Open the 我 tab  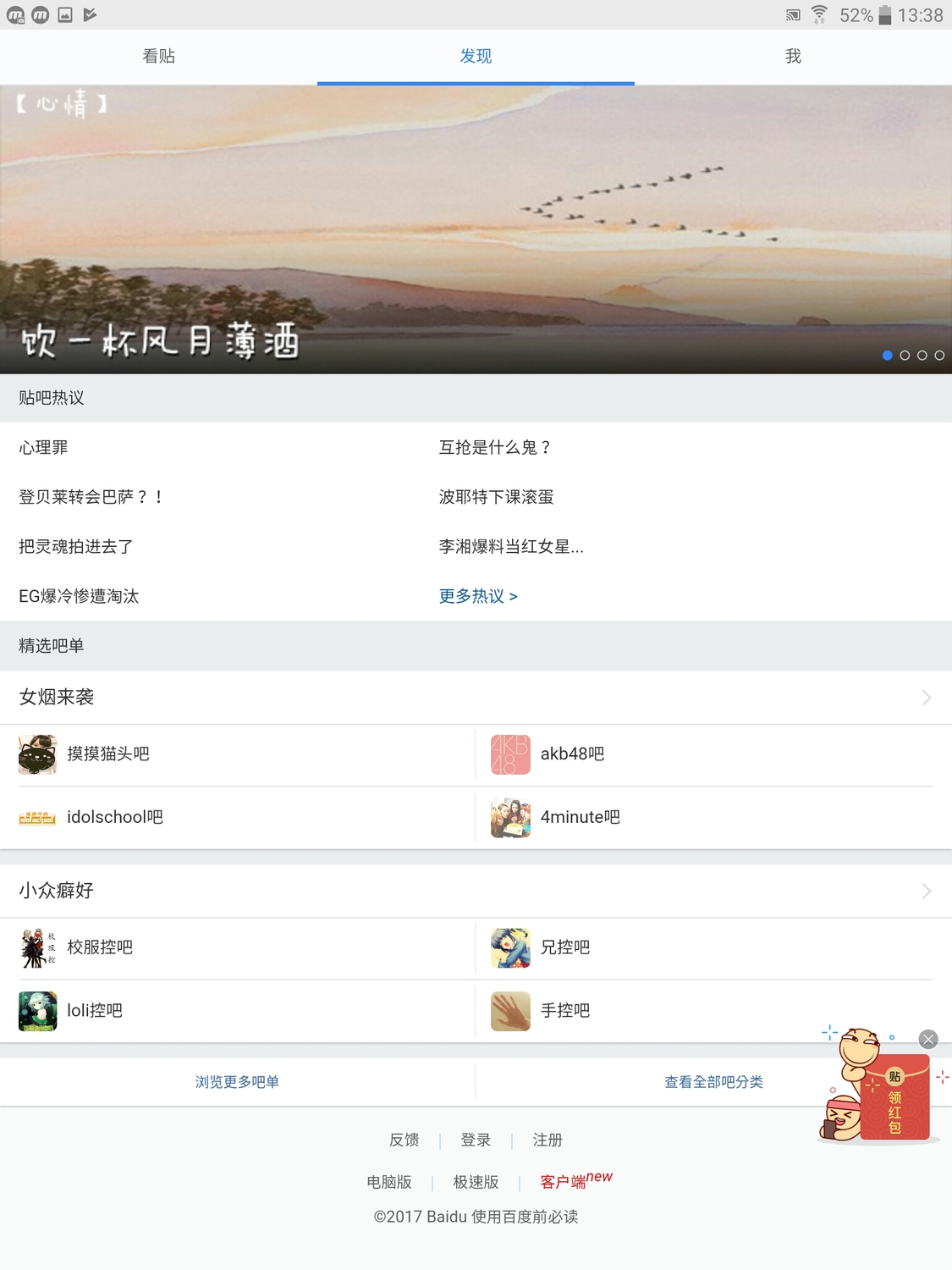tap(793, 57)
